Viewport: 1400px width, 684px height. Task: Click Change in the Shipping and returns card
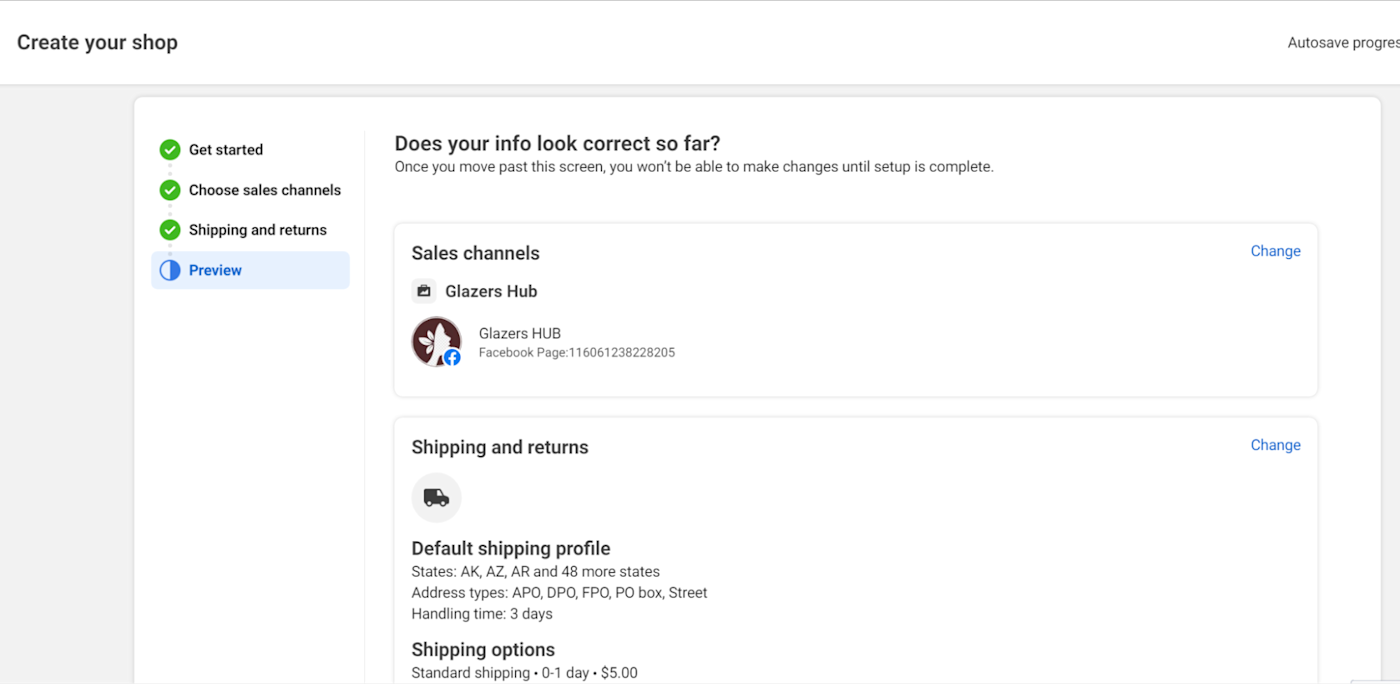click(1275, 445)
